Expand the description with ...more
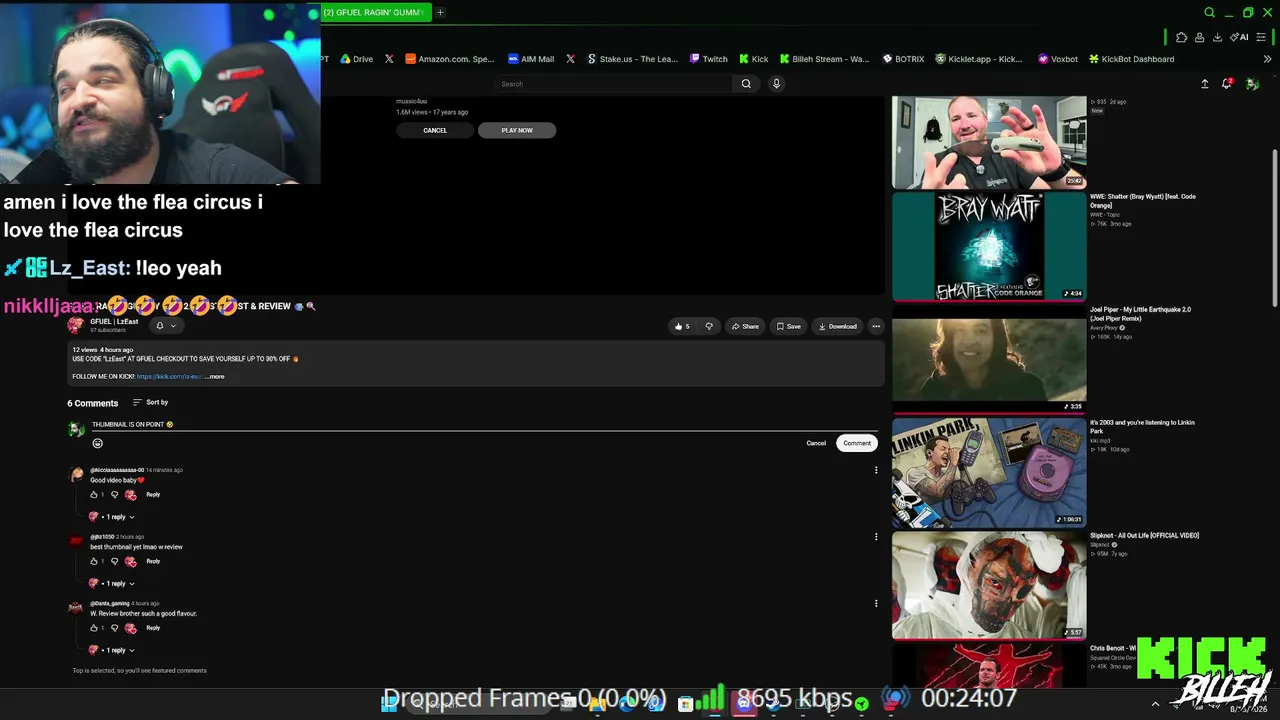Image resolution: width=1280 pixels, height=720 pixels. (215, 377)
